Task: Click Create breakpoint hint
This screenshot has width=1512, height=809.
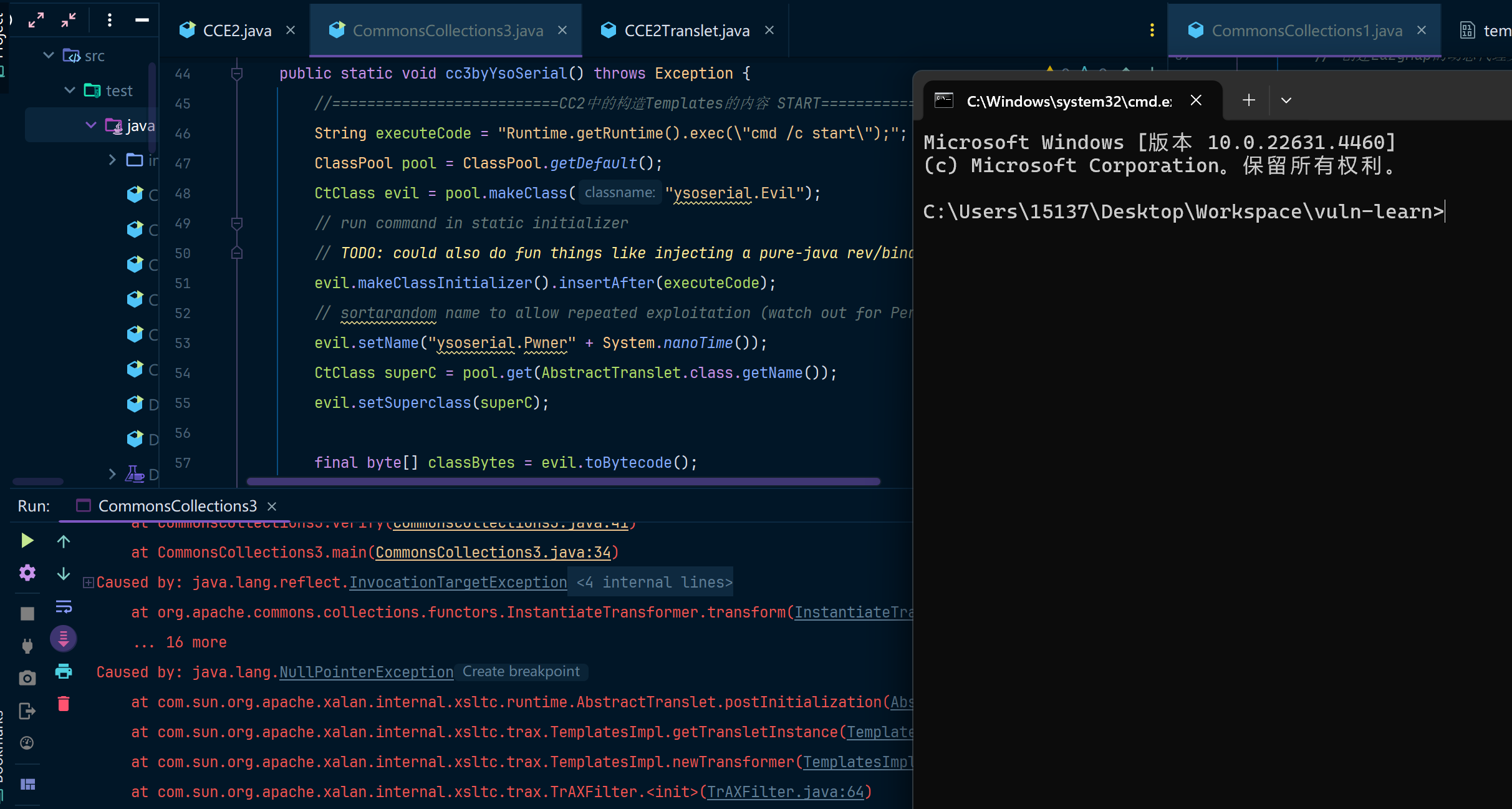Action: click(x=521, y=672)
